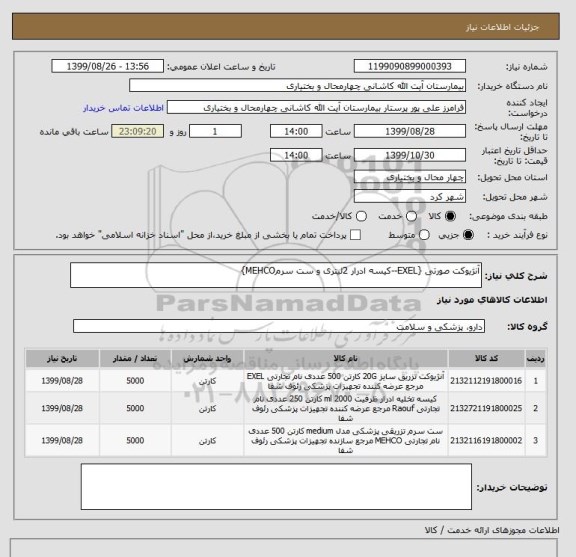Click the unit کارتن in row 2

tap(207, 409)
